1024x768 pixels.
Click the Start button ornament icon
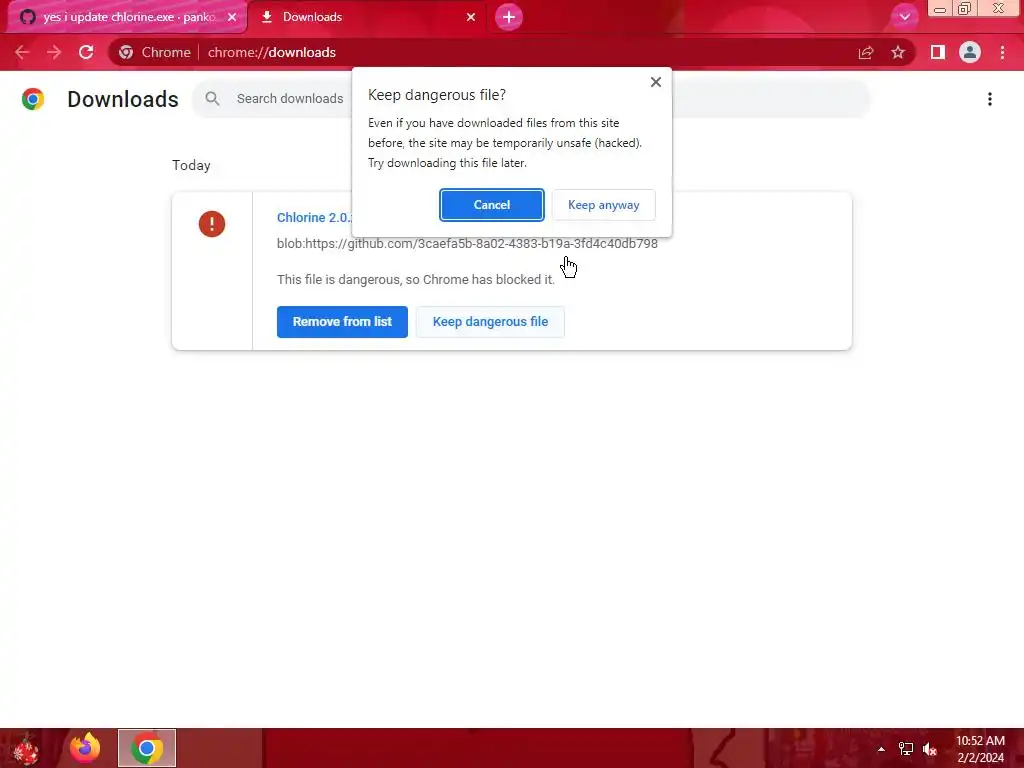[27, 748]
